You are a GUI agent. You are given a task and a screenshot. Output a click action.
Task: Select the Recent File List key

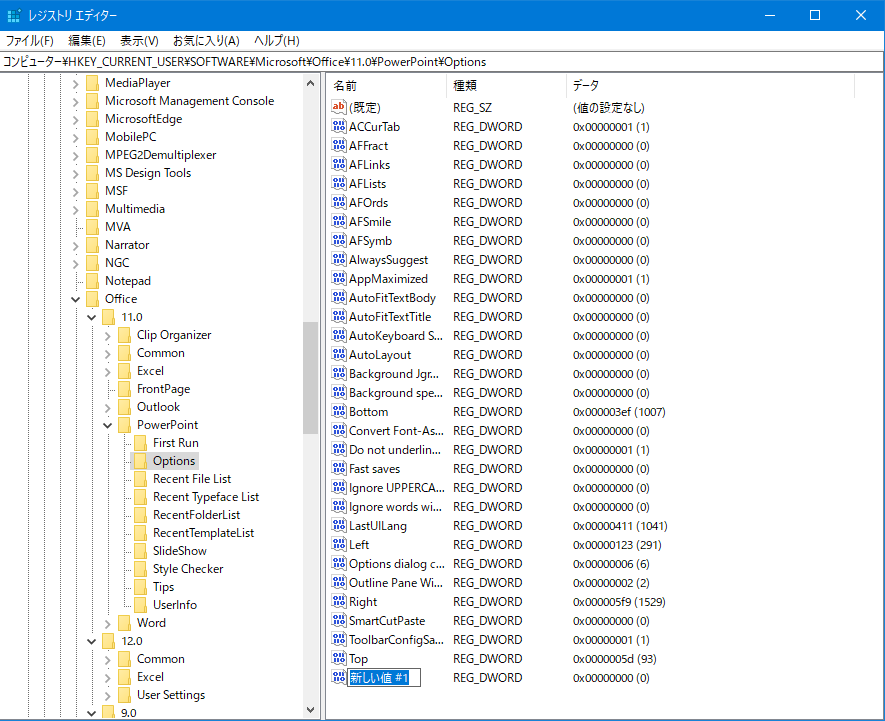point(192,479)
